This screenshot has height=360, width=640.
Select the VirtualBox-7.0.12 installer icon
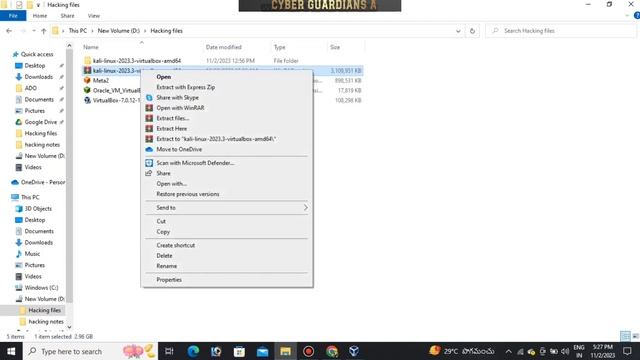(x=87, y=100)
